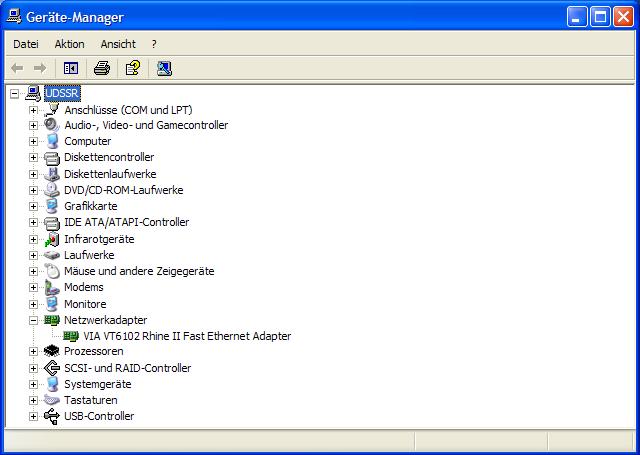Expand the Modems node
The width and height of the screenshot is (640, 455).
33,287
